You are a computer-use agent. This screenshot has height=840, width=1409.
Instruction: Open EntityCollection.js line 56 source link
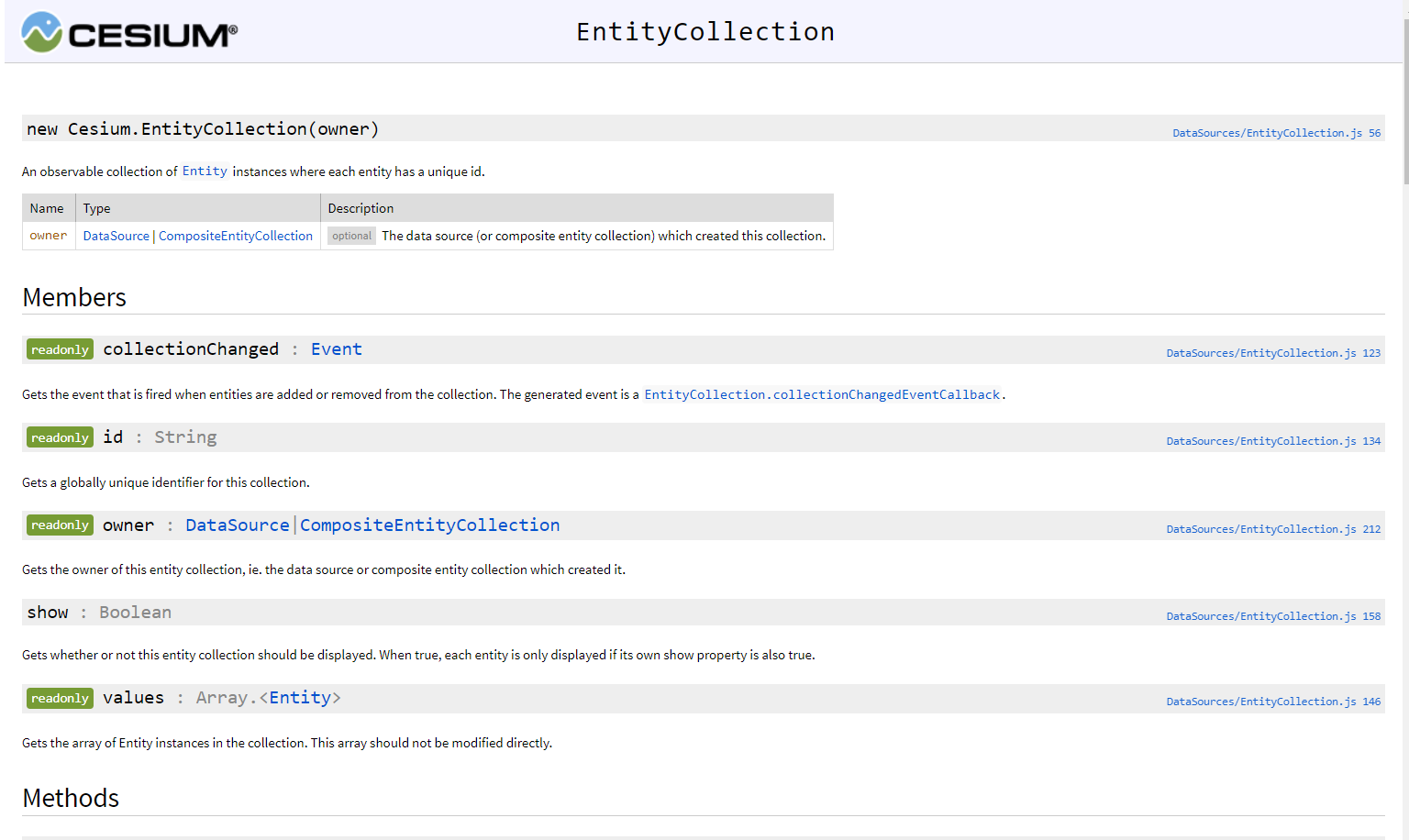1276,133
